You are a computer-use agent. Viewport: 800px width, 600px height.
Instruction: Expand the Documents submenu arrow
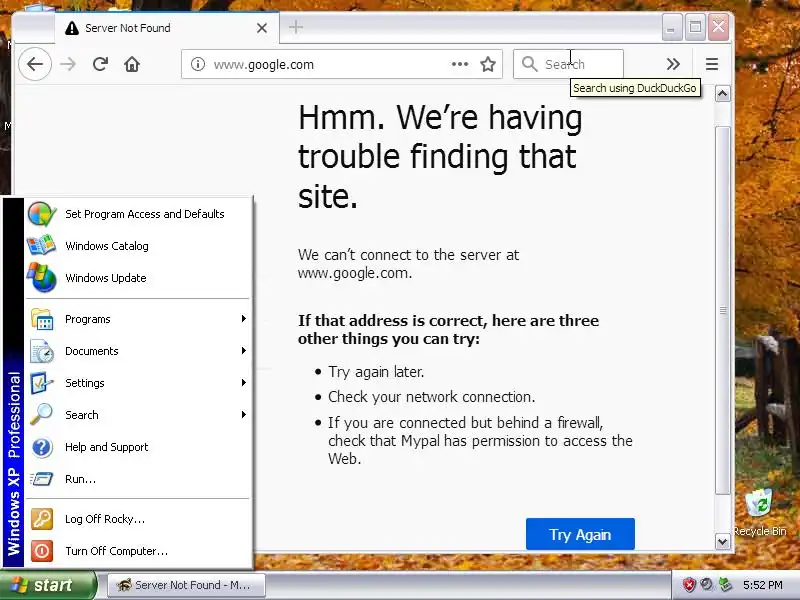(244, 351)
